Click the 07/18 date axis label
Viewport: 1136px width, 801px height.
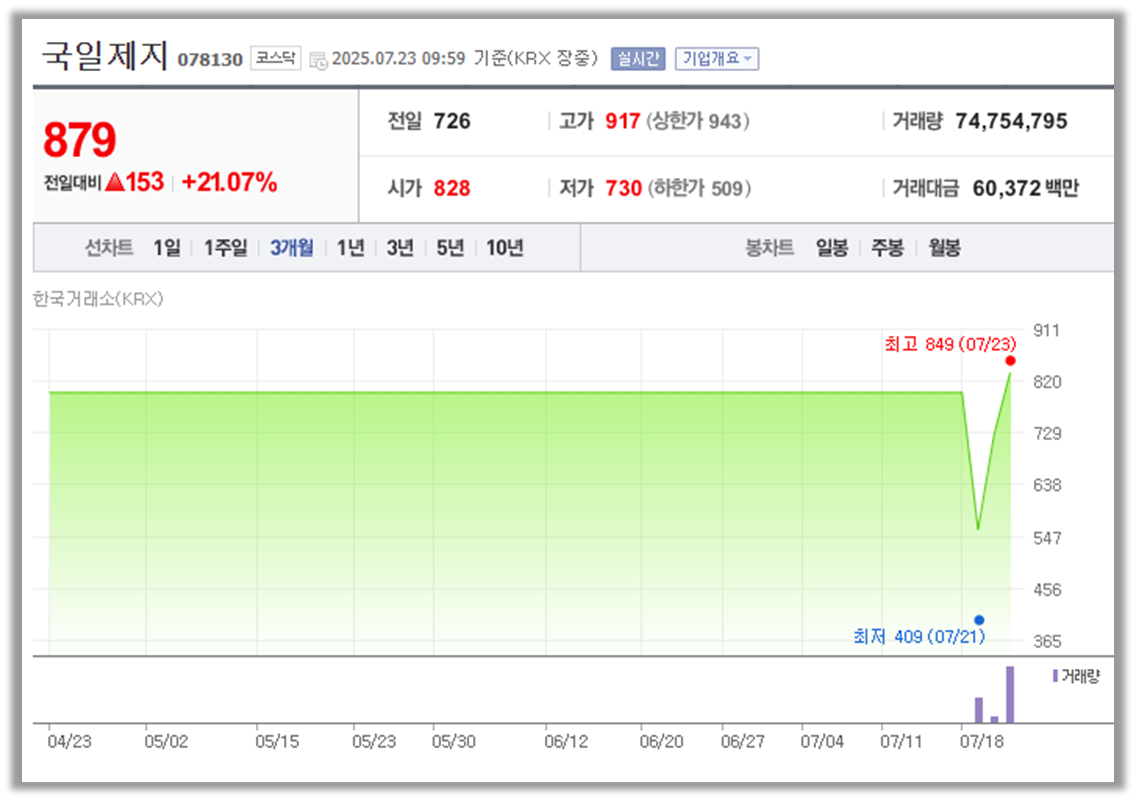pyautogui.click(x=982, y=742)
